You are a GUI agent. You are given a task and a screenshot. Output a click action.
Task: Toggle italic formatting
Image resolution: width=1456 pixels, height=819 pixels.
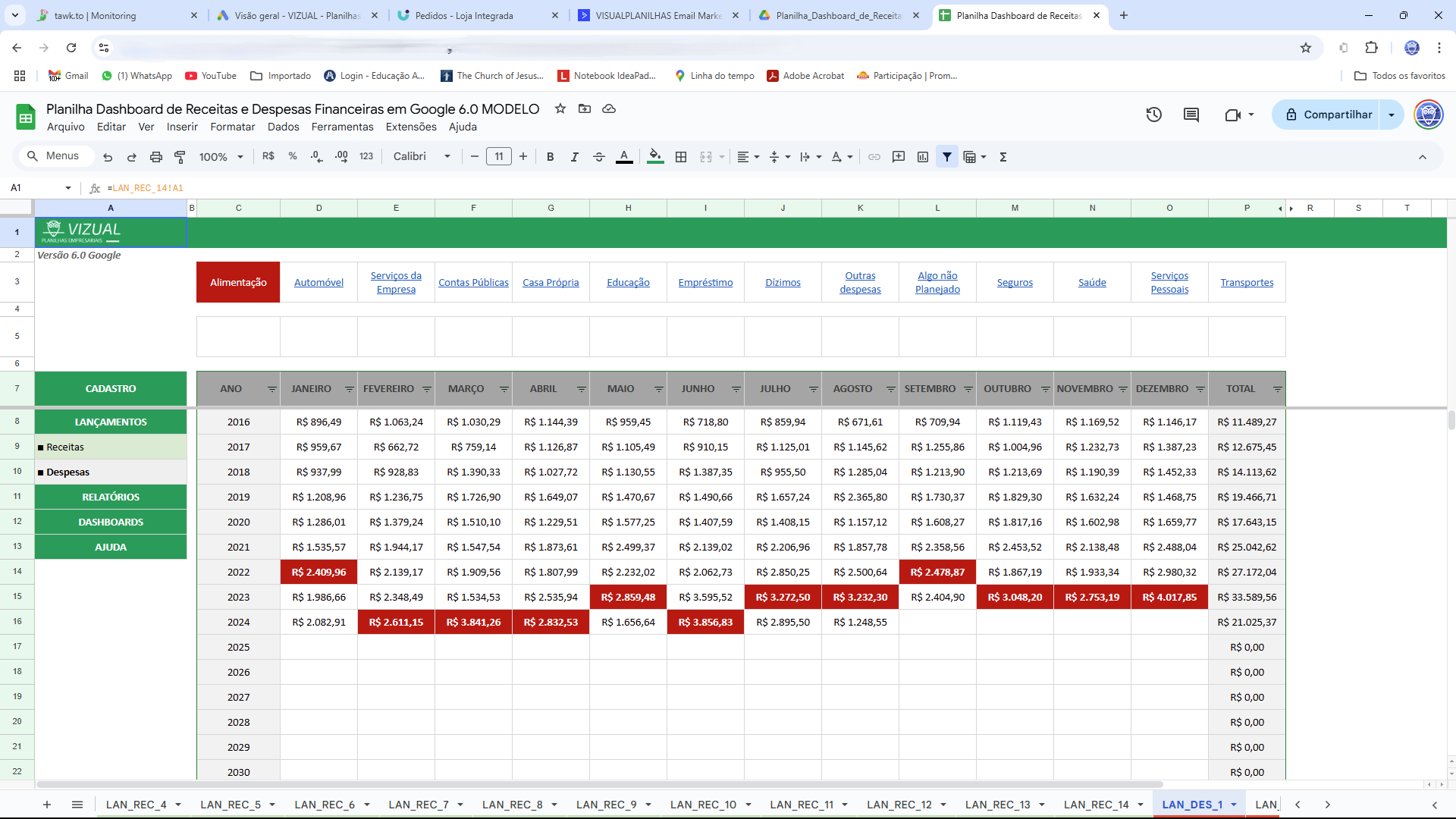coord(574,157)
